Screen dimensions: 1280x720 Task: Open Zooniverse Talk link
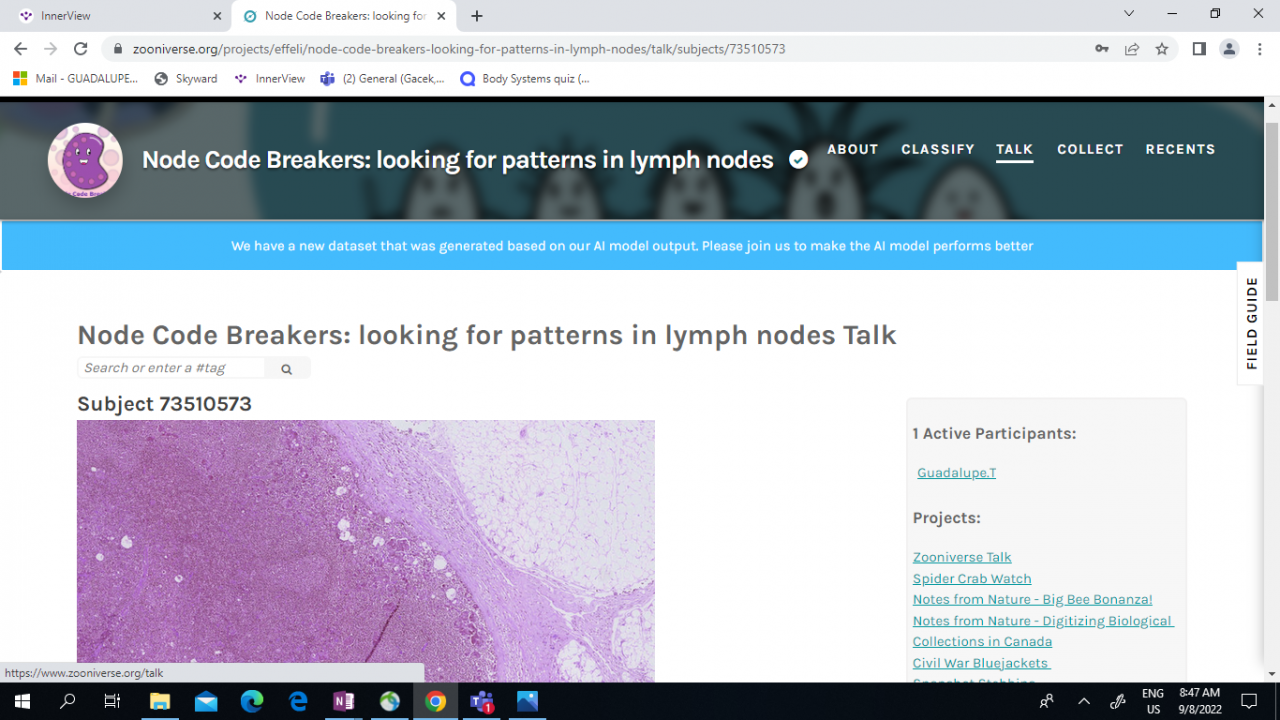click(x=962, y=557)
